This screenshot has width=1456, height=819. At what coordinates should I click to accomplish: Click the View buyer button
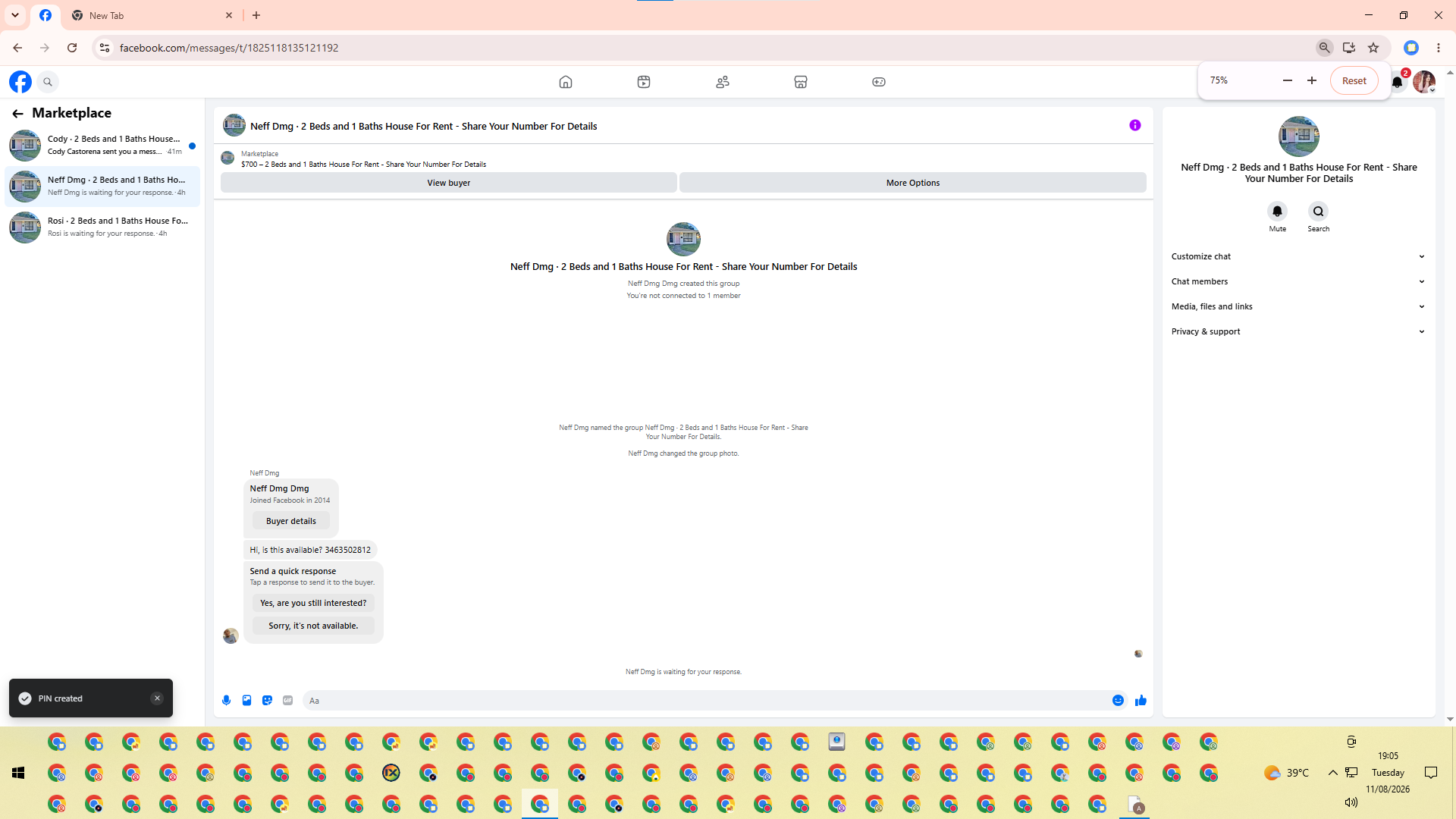click(449, 183)
